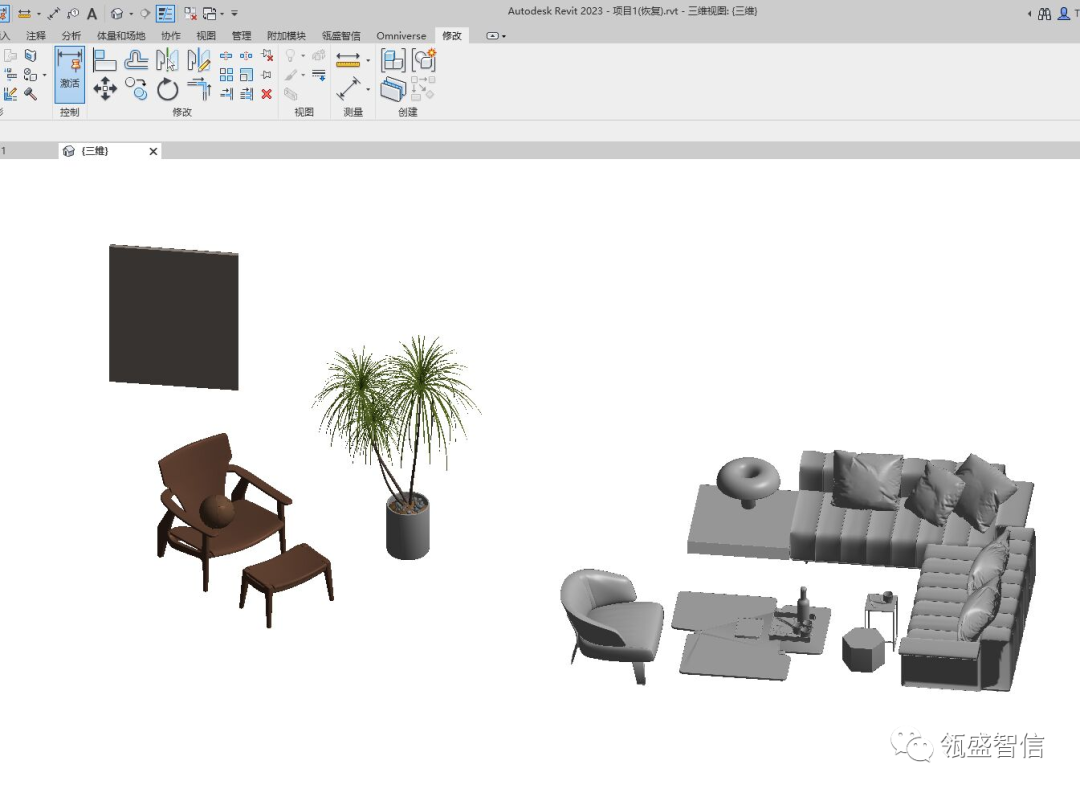
Task: Click the Pin tool icon
Action: pos(267,74)
